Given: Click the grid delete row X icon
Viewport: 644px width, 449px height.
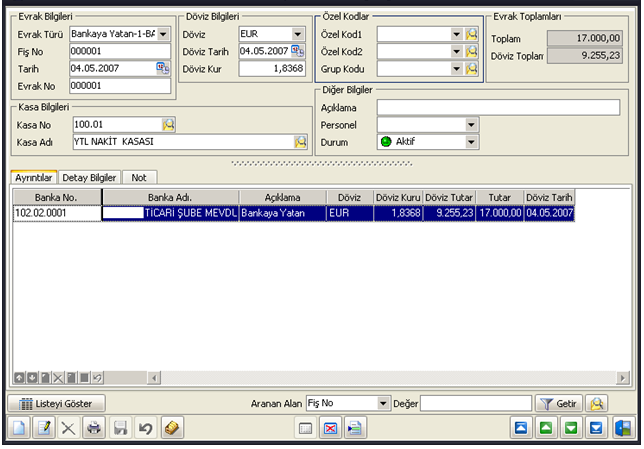Looking at the screenshot, I should (x=58, y=378).
